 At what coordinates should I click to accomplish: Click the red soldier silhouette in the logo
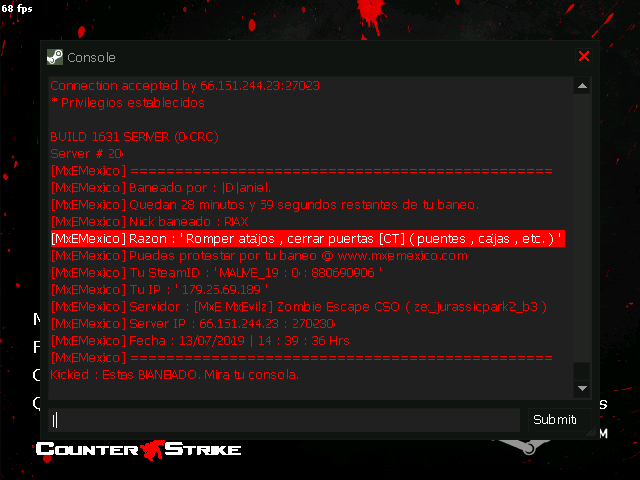pyautogui.click(x=152, y=450)
